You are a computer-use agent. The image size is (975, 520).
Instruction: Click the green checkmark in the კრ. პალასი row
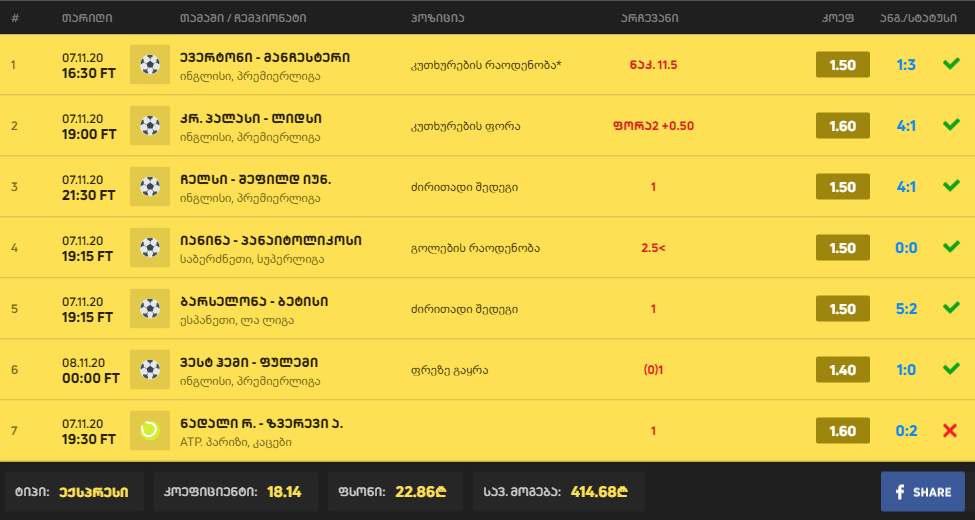[x=951, y=124]
